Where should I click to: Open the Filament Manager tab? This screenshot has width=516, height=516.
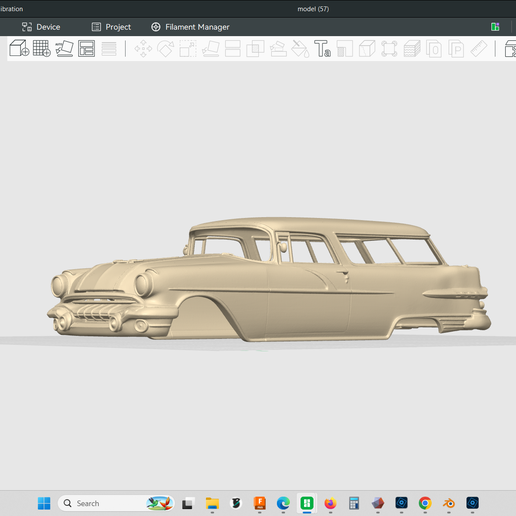[x=190, y=27]
